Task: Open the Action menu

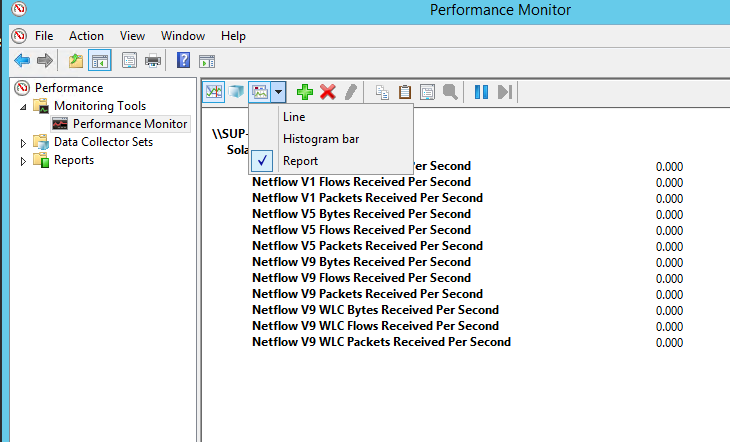Action: coord(86,36)
